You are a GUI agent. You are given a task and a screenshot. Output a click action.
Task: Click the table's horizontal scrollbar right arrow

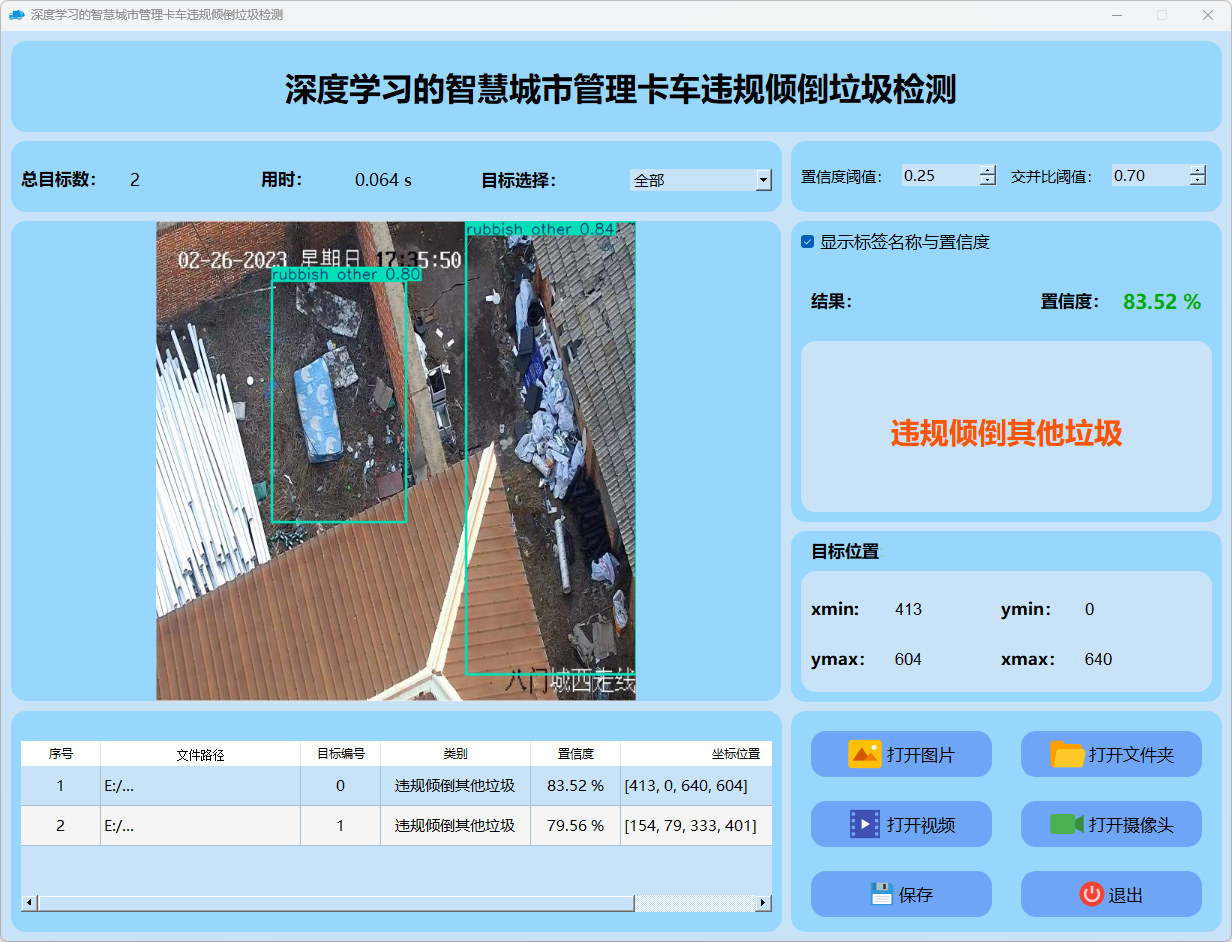click(763, 903)
